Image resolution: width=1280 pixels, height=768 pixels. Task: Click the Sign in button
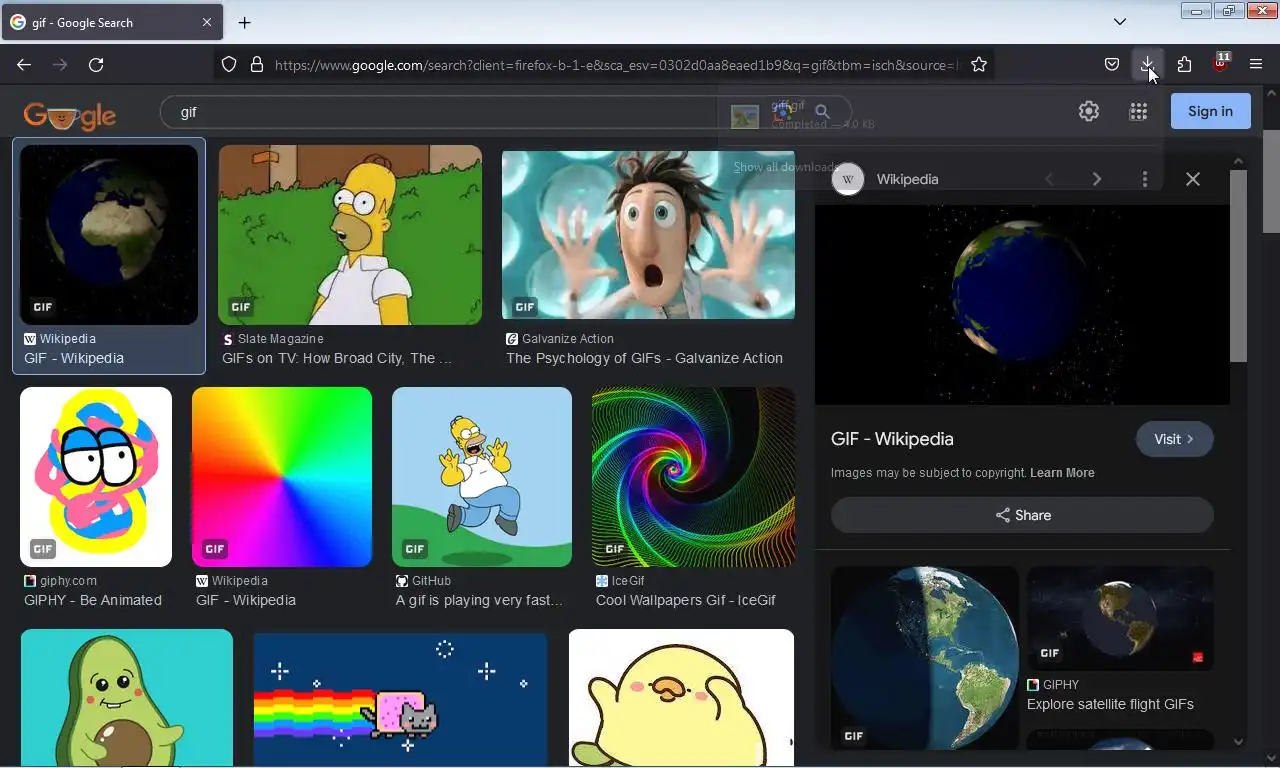tap(1210, 111)
